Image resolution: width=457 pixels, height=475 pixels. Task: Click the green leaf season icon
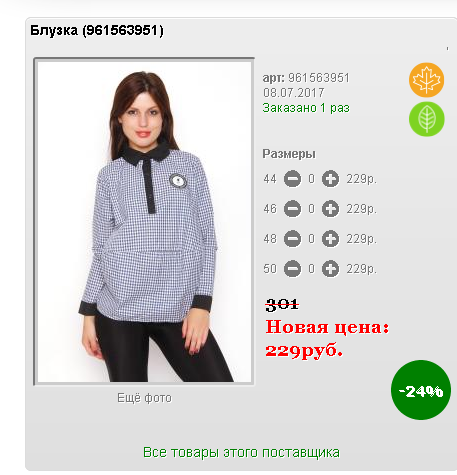[x=426, y=119]
